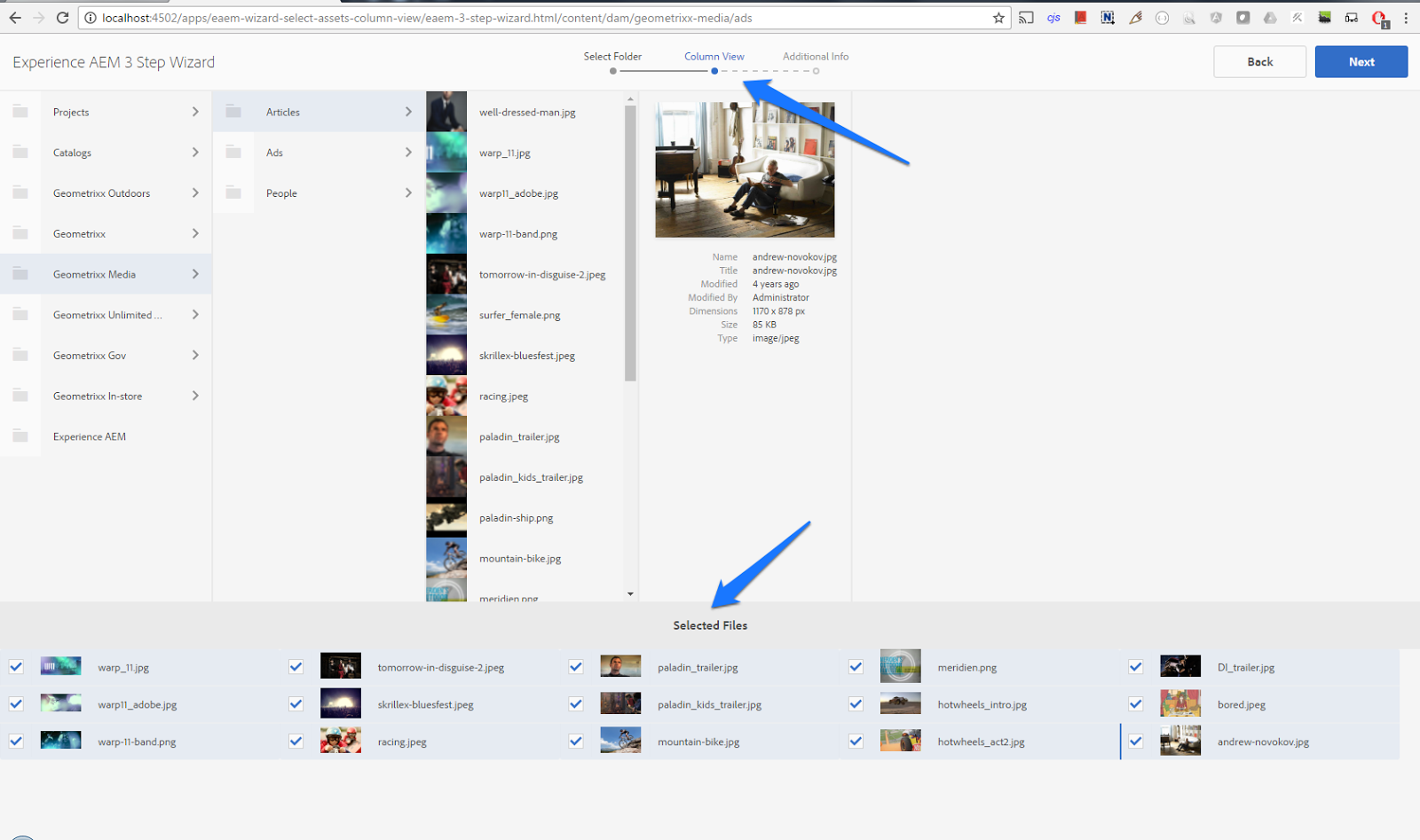Click the Nimbus screenshot capture extension icon
Viewport: 1420px width, 840px height.
[1107, 17]
